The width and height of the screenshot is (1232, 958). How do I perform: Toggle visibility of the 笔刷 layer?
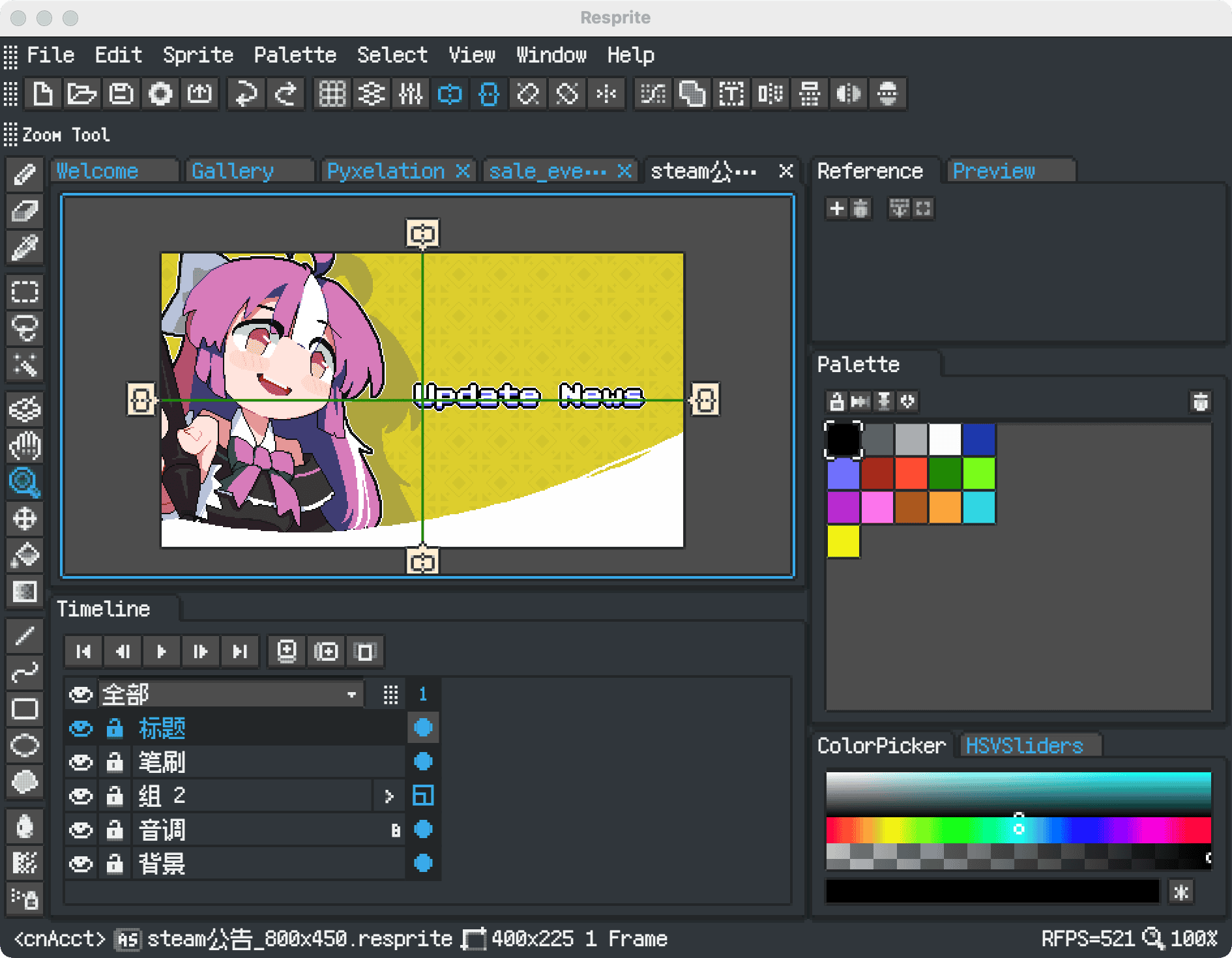(x=81, y=762)
